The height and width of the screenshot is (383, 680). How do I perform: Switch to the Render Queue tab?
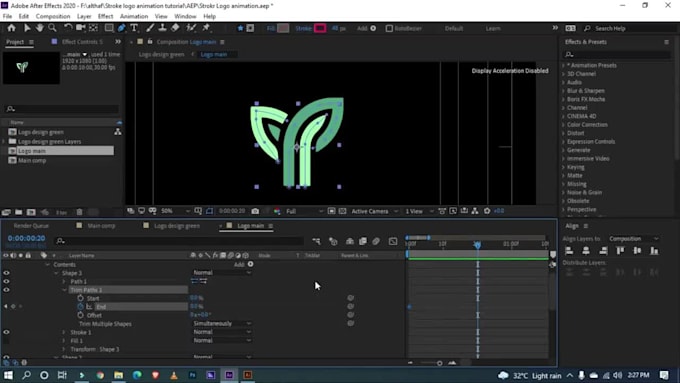pos(31,226)
